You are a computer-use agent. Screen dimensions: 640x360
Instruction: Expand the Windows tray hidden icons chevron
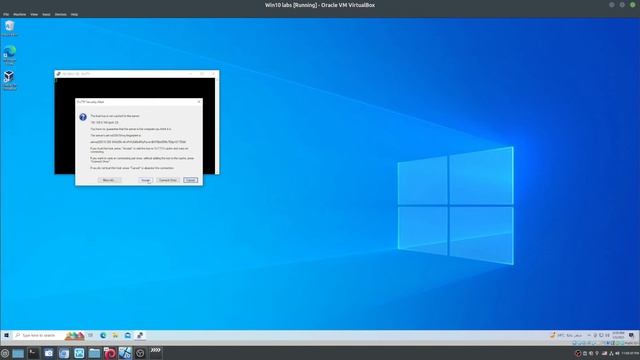coord(589,335)
